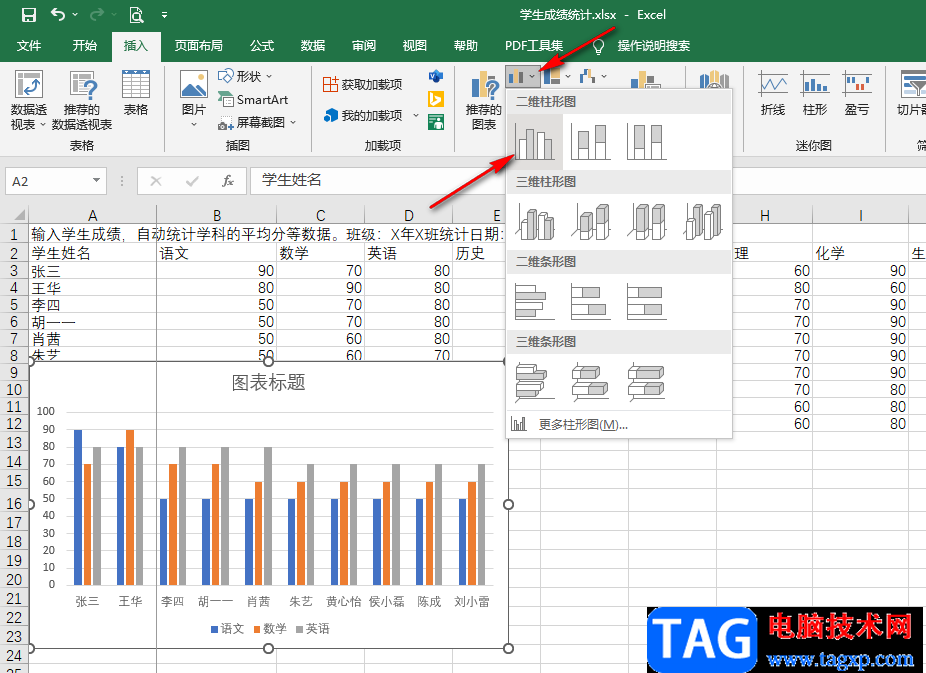Screen dimensions: 926x673
Task: Switch to the 视图 tab
Action: [415, 45]
